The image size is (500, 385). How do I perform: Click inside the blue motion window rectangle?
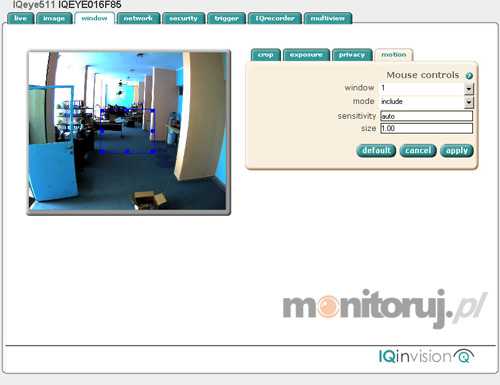tap(127, 131)
